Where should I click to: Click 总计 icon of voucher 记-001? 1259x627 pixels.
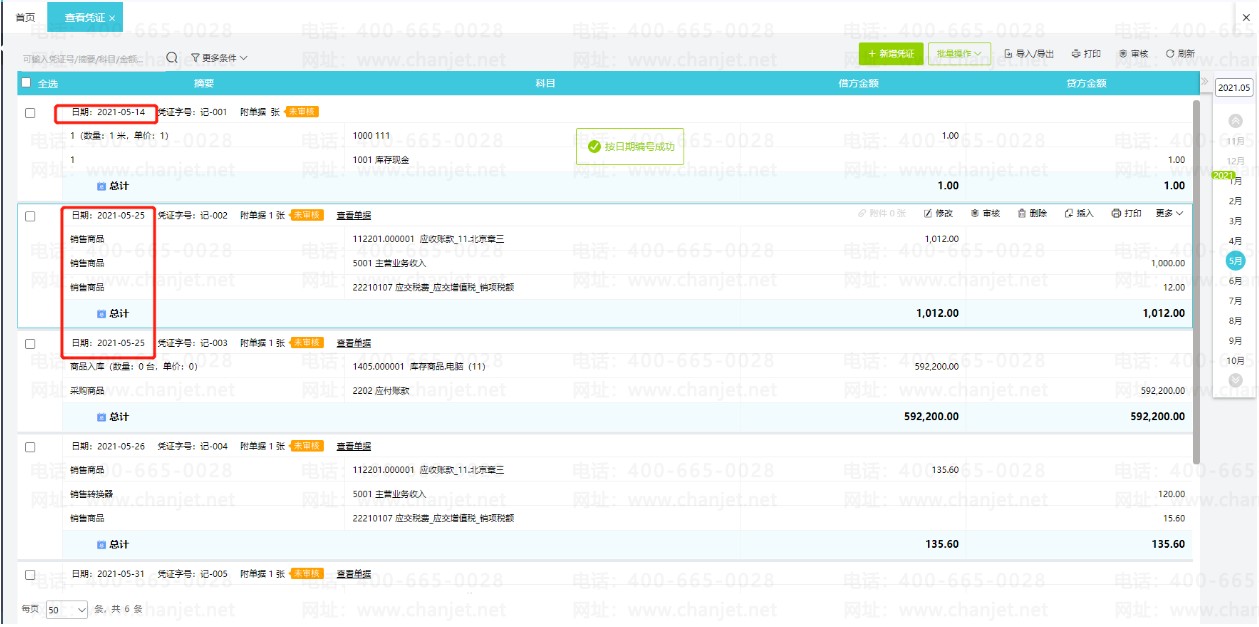[x=101, y=186]
